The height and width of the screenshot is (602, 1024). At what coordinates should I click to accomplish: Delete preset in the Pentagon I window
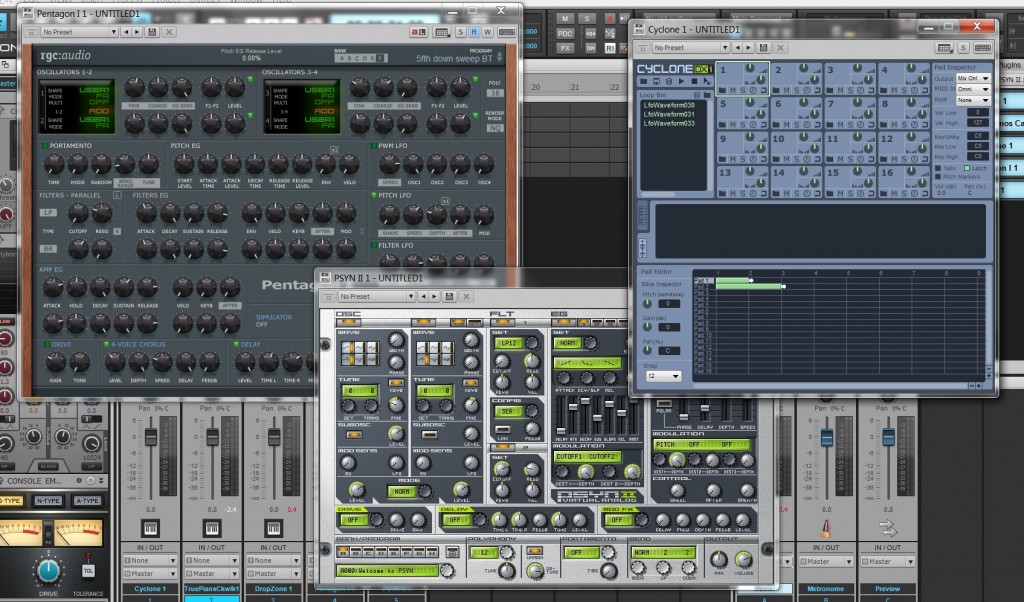(168, 32)
